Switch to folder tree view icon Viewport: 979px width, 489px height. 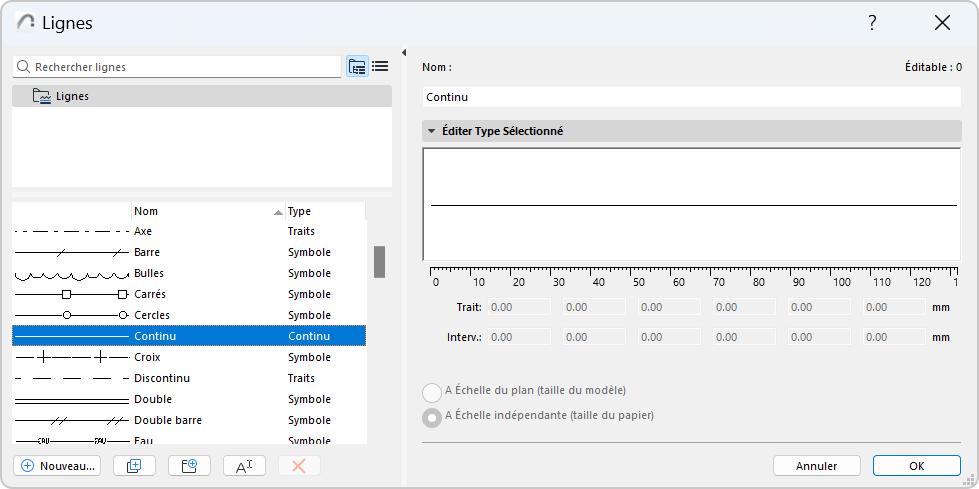357,67
